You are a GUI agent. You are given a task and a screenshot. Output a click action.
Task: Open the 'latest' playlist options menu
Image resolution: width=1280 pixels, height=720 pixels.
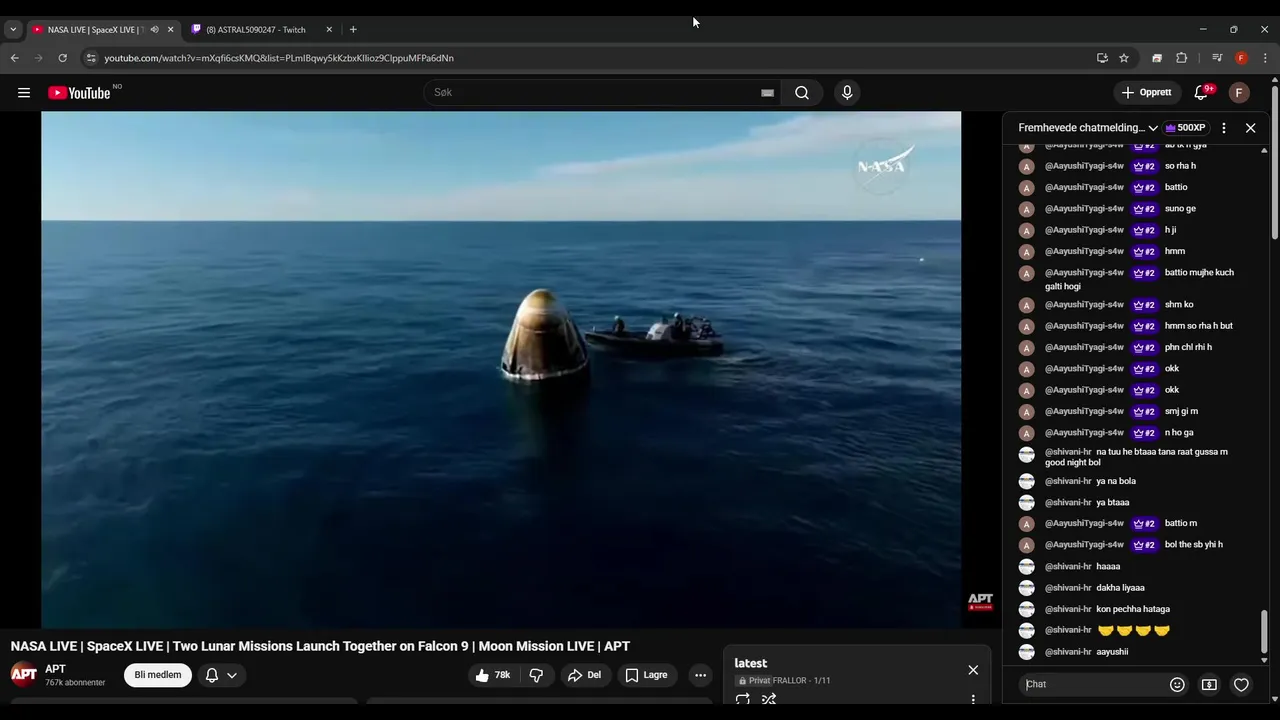[x=973, y=700]
